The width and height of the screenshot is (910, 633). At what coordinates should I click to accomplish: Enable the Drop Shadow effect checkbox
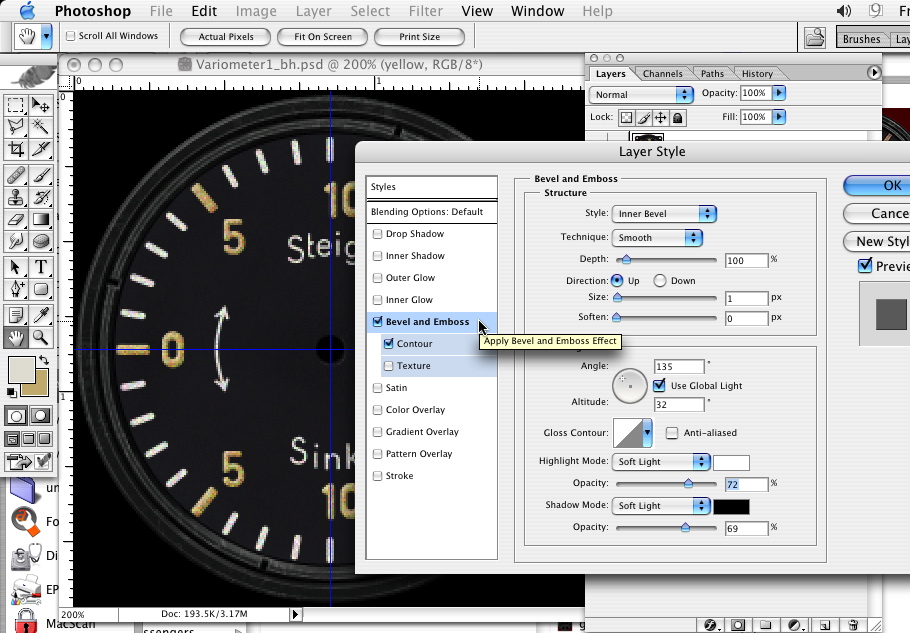[377, 234]
